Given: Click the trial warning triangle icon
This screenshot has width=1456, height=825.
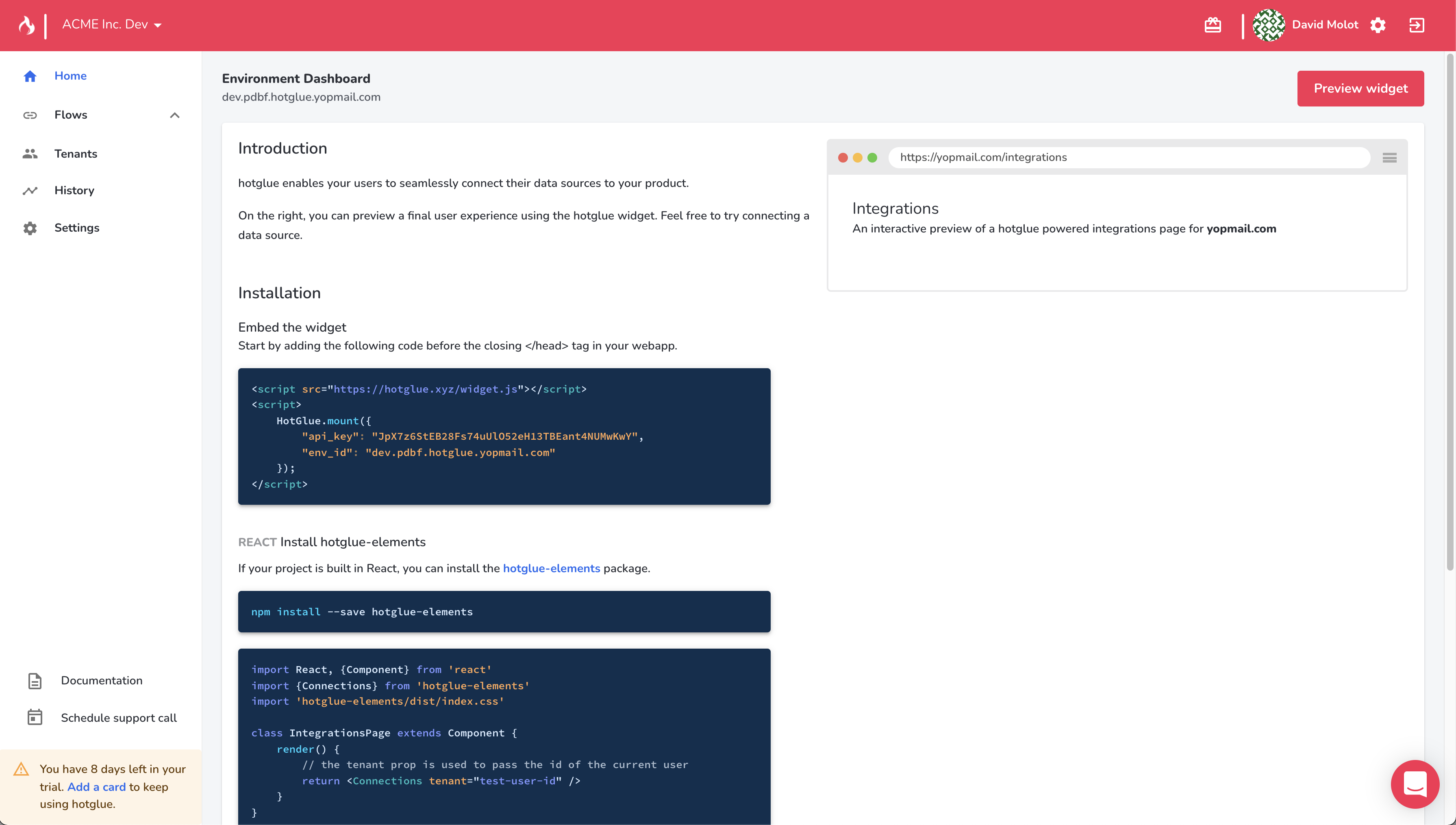Looking at the screenshot, I should click(x=21, y=769).
